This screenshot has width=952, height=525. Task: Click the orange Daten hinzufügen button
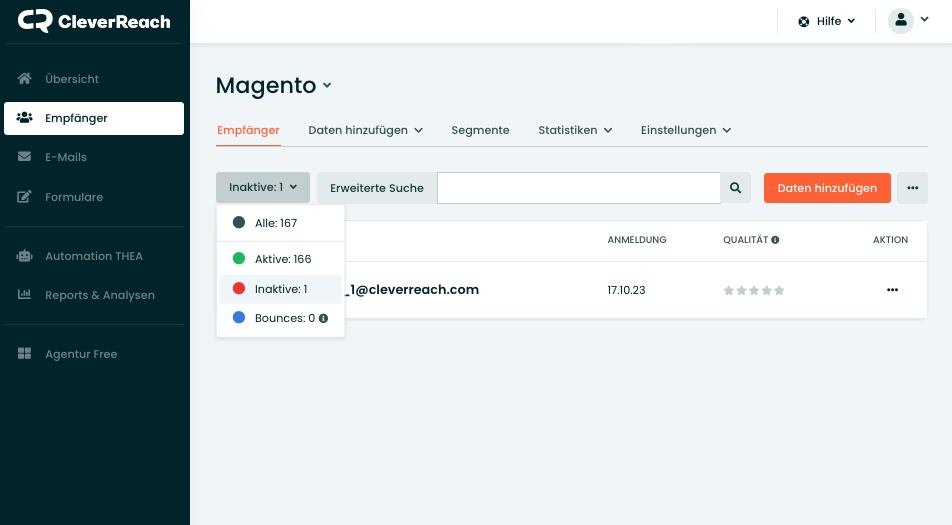(x=827, y=188)
